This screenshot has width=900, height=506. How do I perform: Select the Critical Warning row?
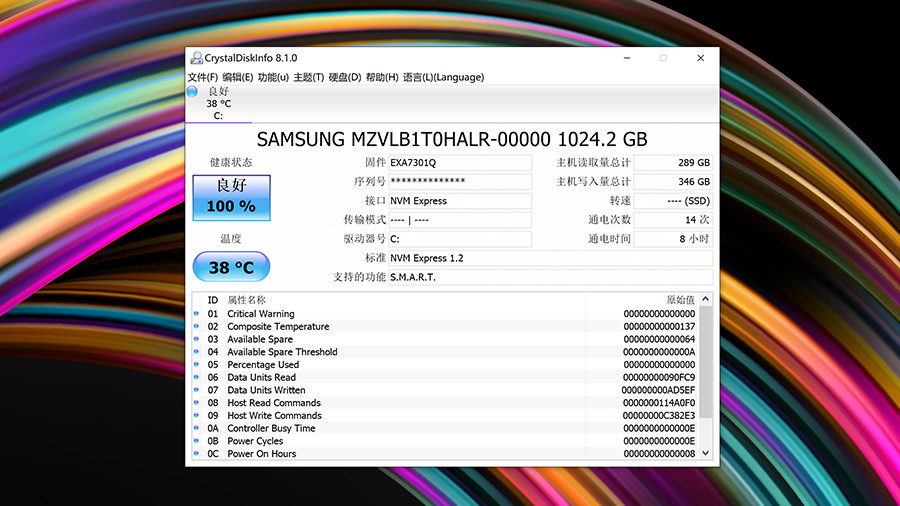point(445,314)
